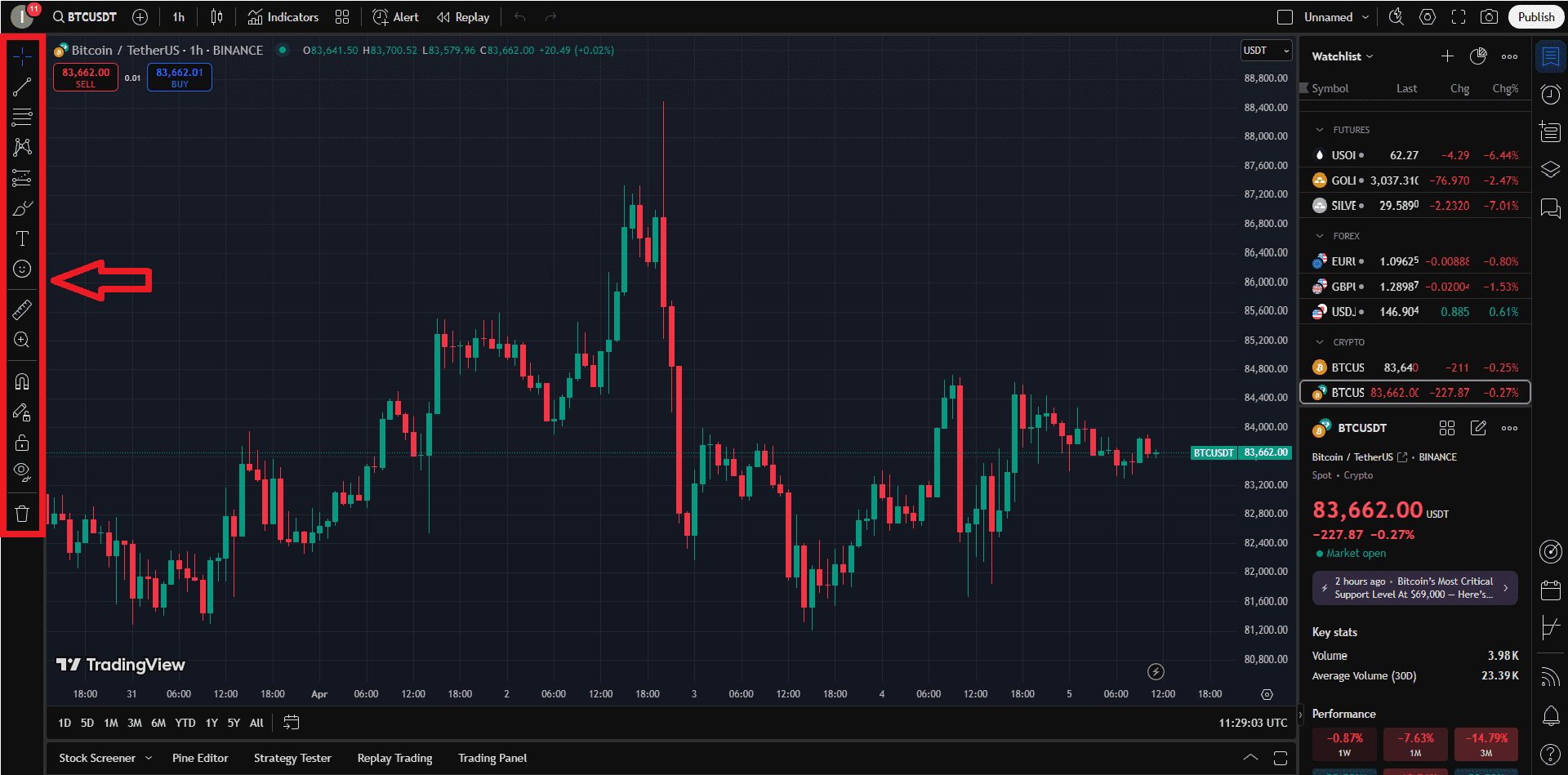Open the Pine Editor tab

tap(200, 758)
